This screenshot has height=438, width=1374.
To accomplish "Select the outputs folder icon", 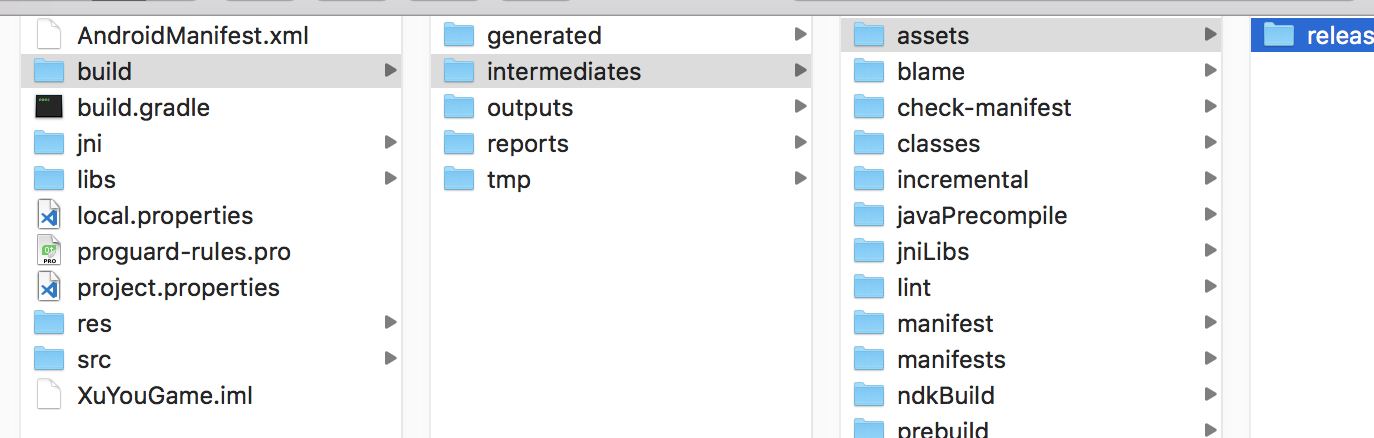I will pos(458,107).
